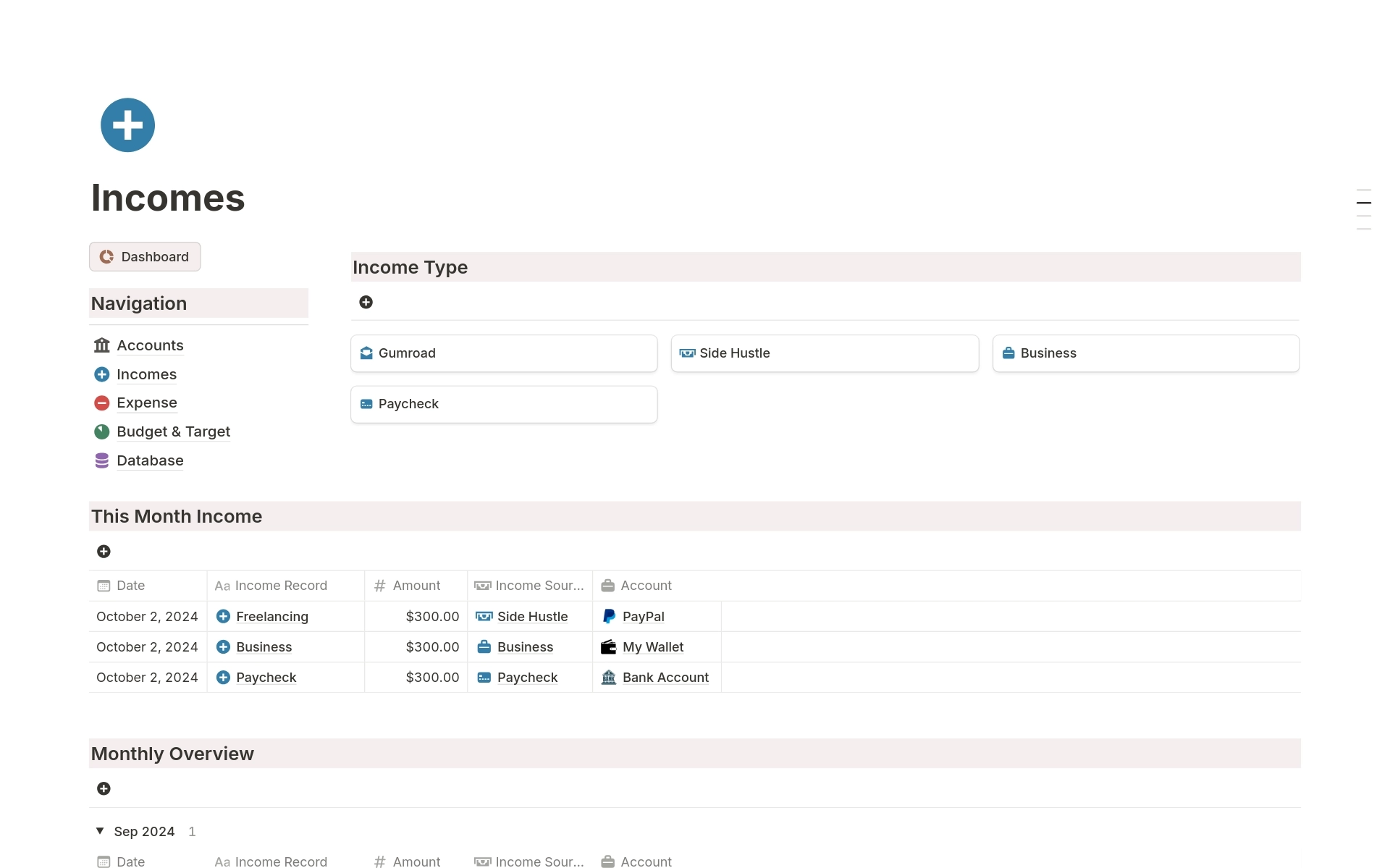This screenshot has height=868, width=1390.
Task: Click the large blue plus page icon
Action: point(127,125)
